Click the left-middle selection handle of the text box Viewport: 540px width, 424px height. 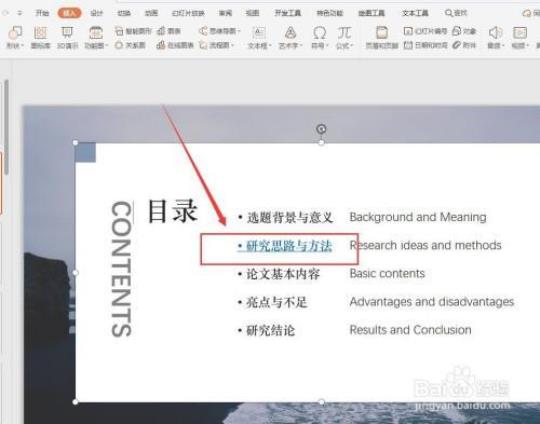click(x=75, y=273)
